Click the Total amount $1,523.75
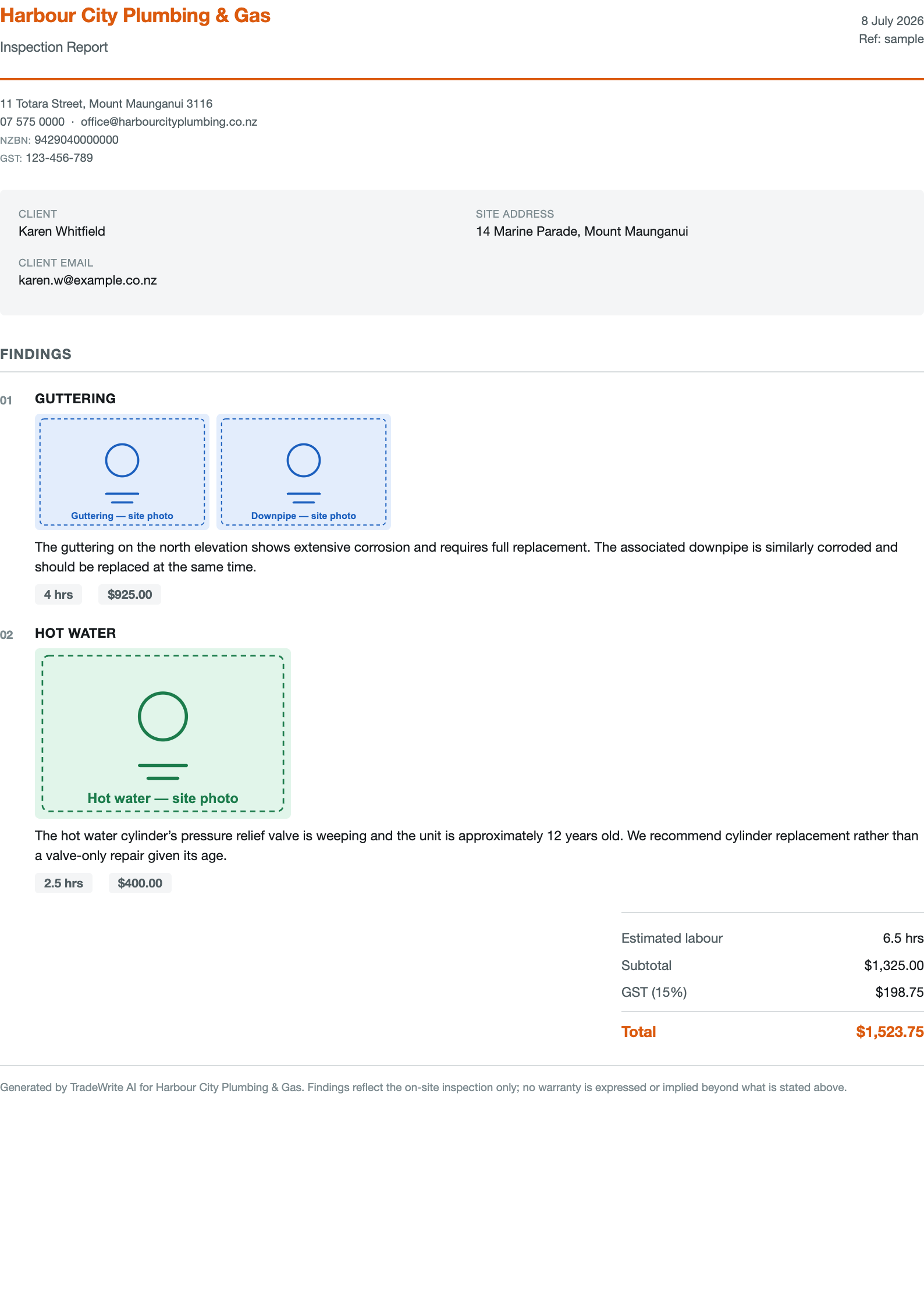 pyautogui.click(x=890, y=1032)
